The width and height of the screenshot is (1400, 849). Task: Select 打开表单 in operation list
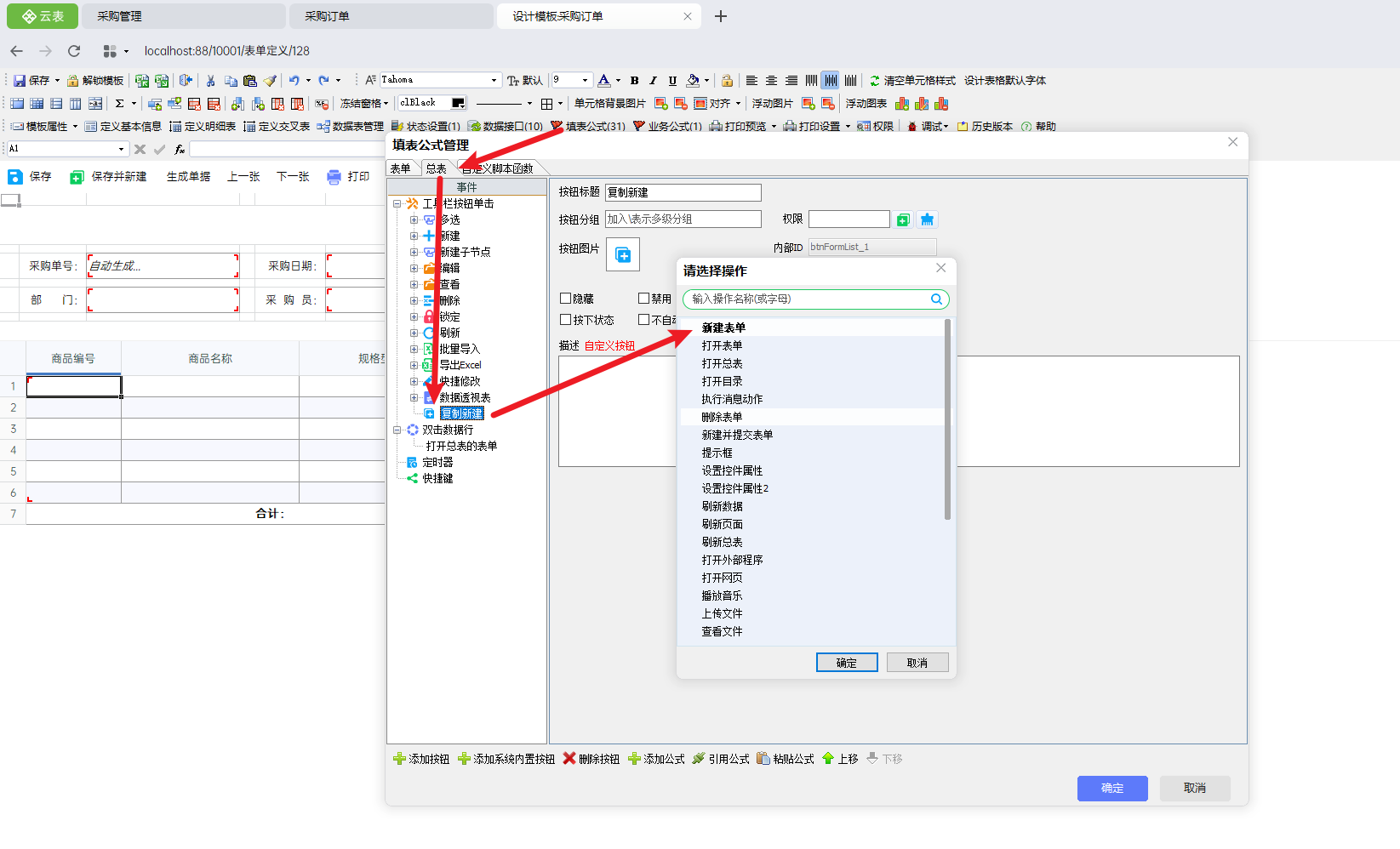click(x=722, y=346)
